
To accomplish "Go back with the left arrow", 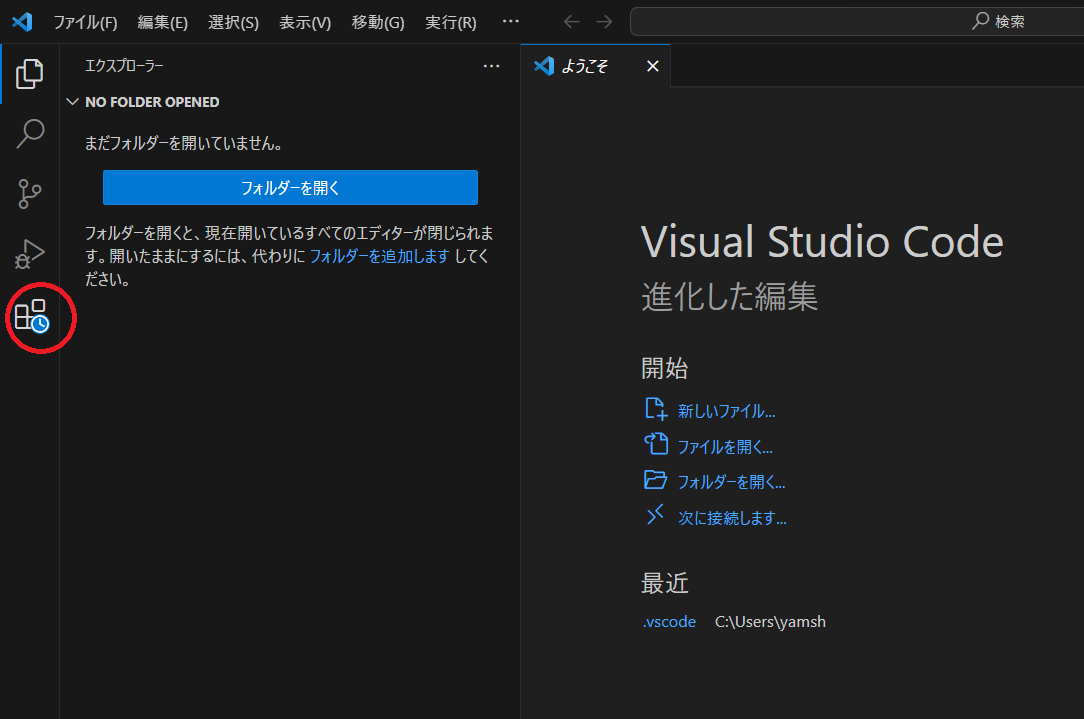I will (x=572, y=21).
